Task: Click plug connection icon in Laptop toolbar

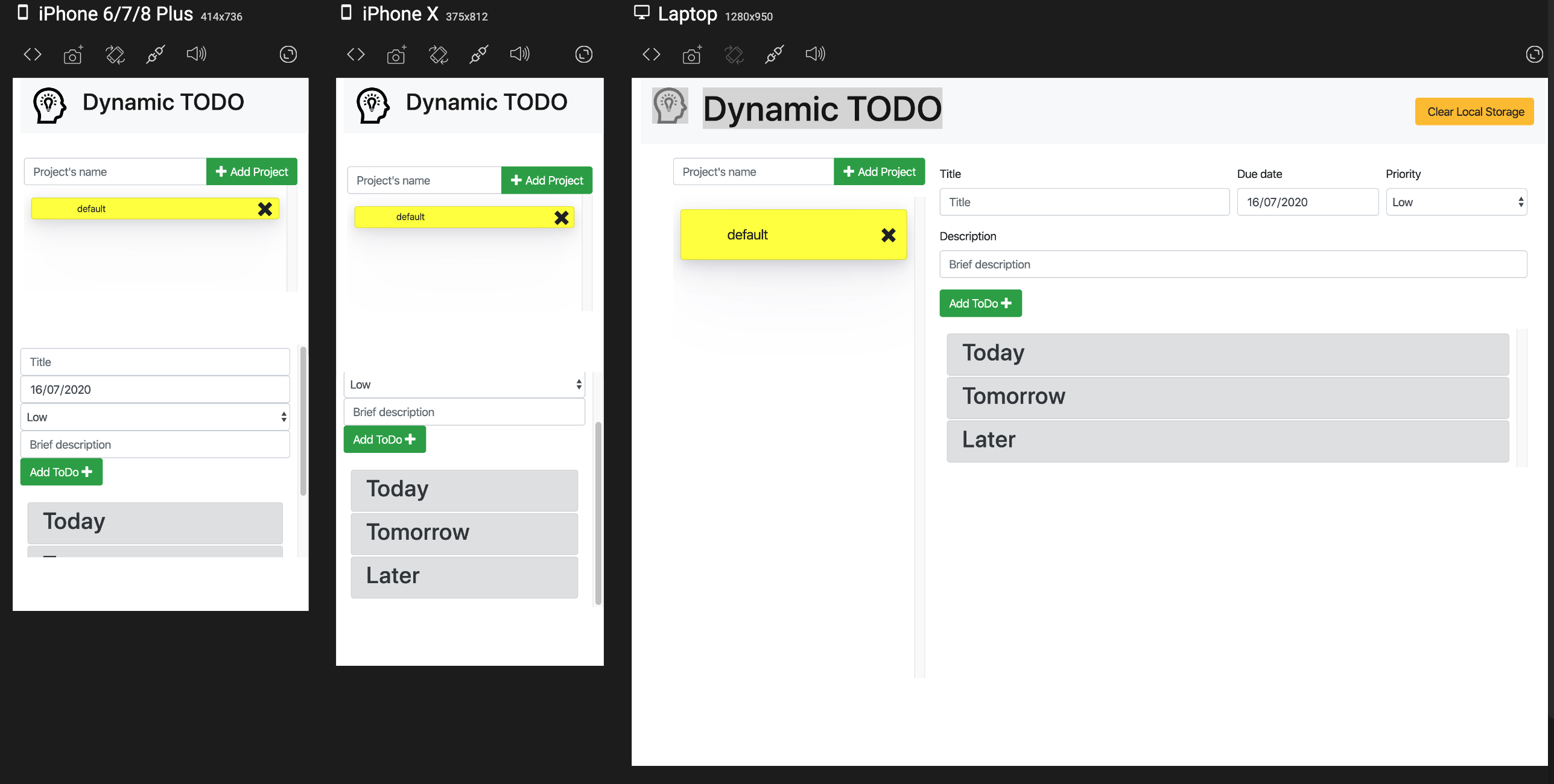Action: click(x=774, y=55)
